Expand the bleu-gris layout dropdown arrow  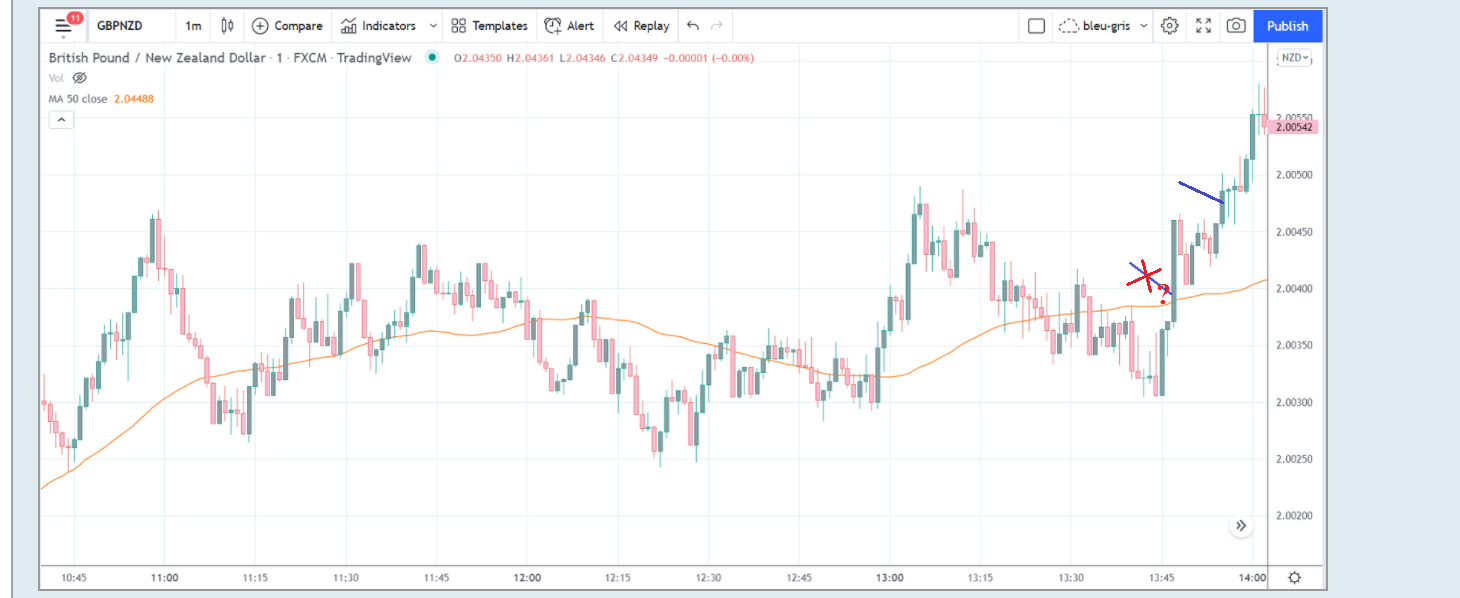(1143, 26)
